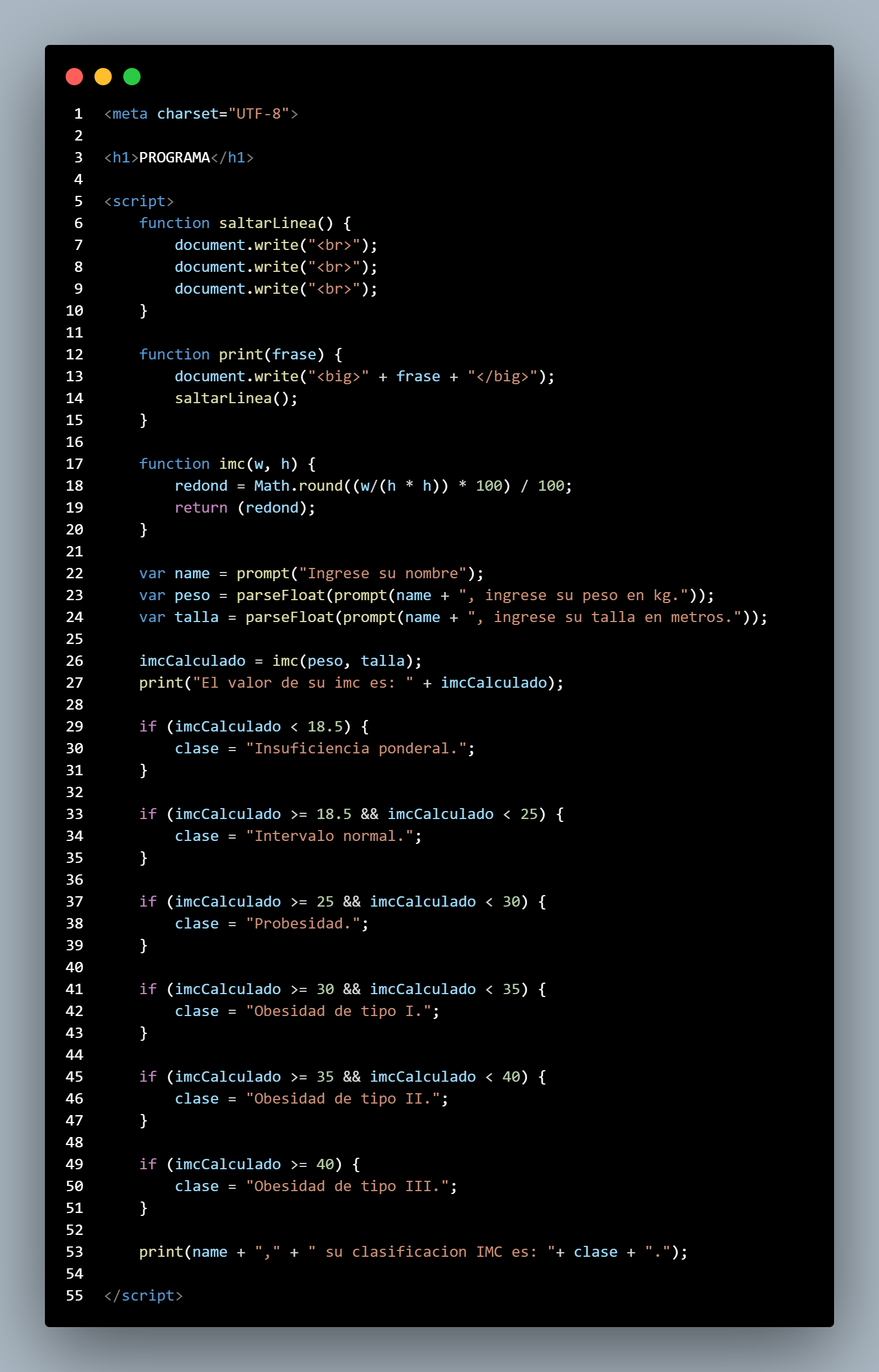The height and width of the screenshot is (1372, 879).
Task: Click the saltarLinea(); call on line 14
Action: click(x=236, y=399)
